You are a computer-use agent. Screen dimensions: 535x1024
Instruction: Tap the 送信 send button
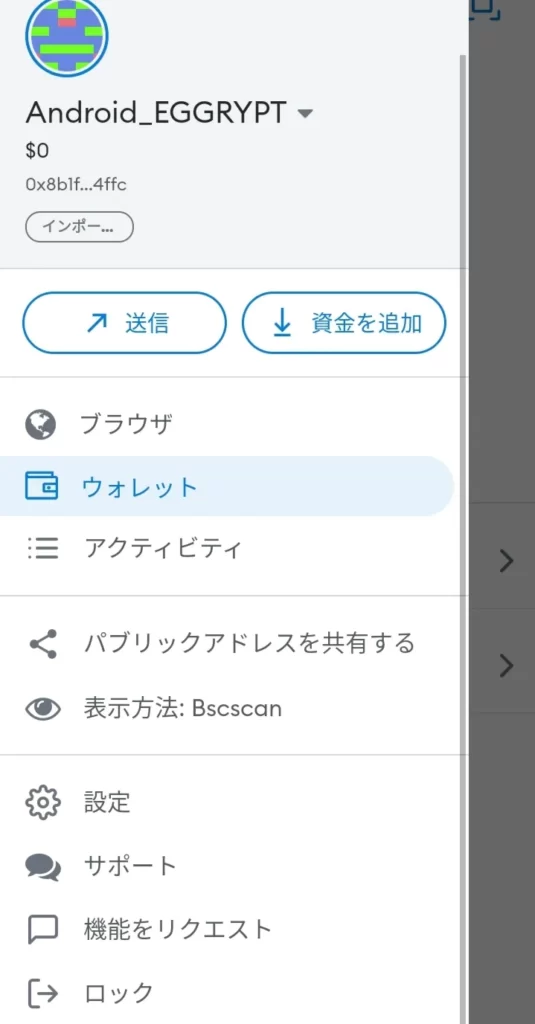click(x=124, y=323)
